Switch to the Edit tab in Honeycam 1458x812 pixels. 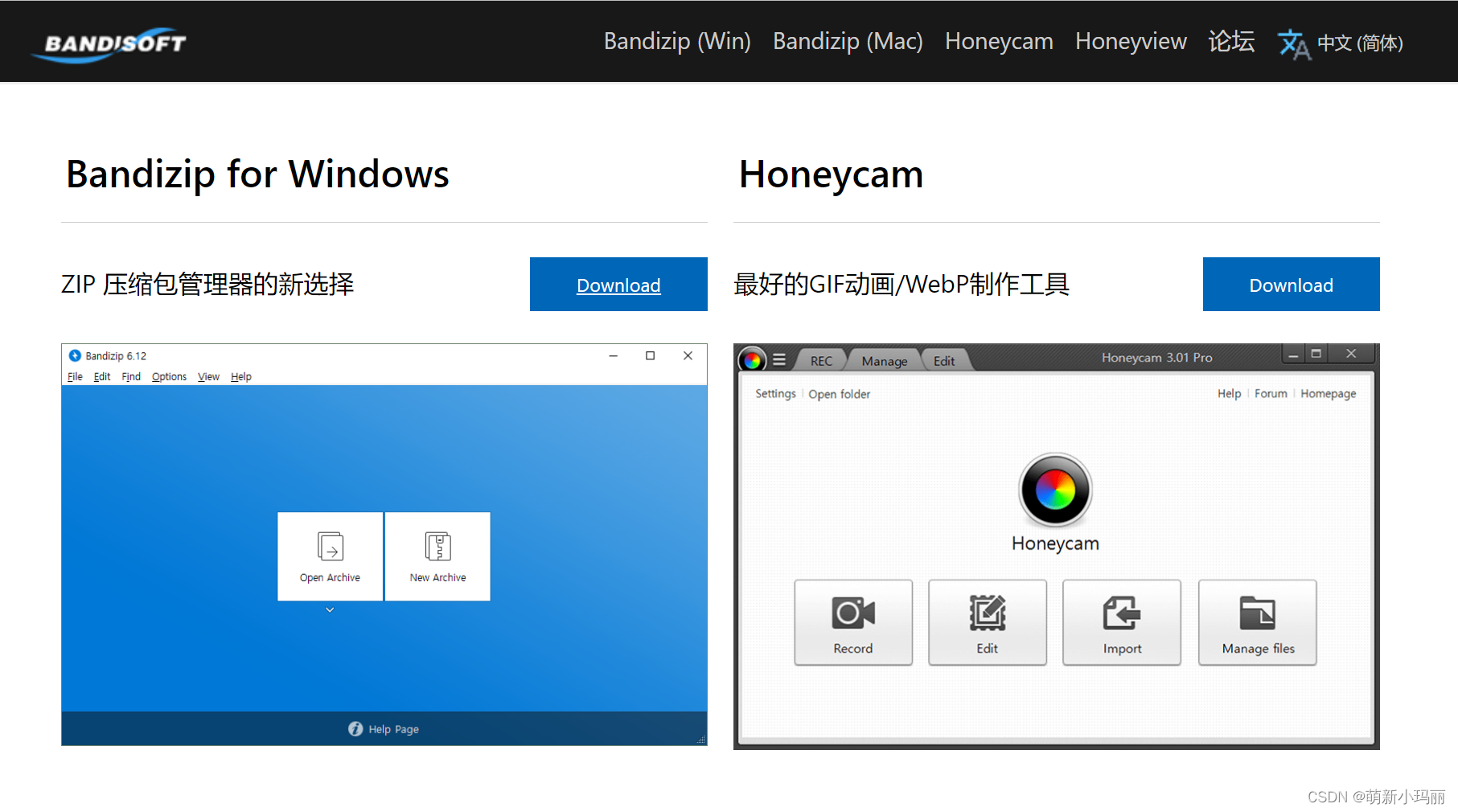(x=944, y=361)
